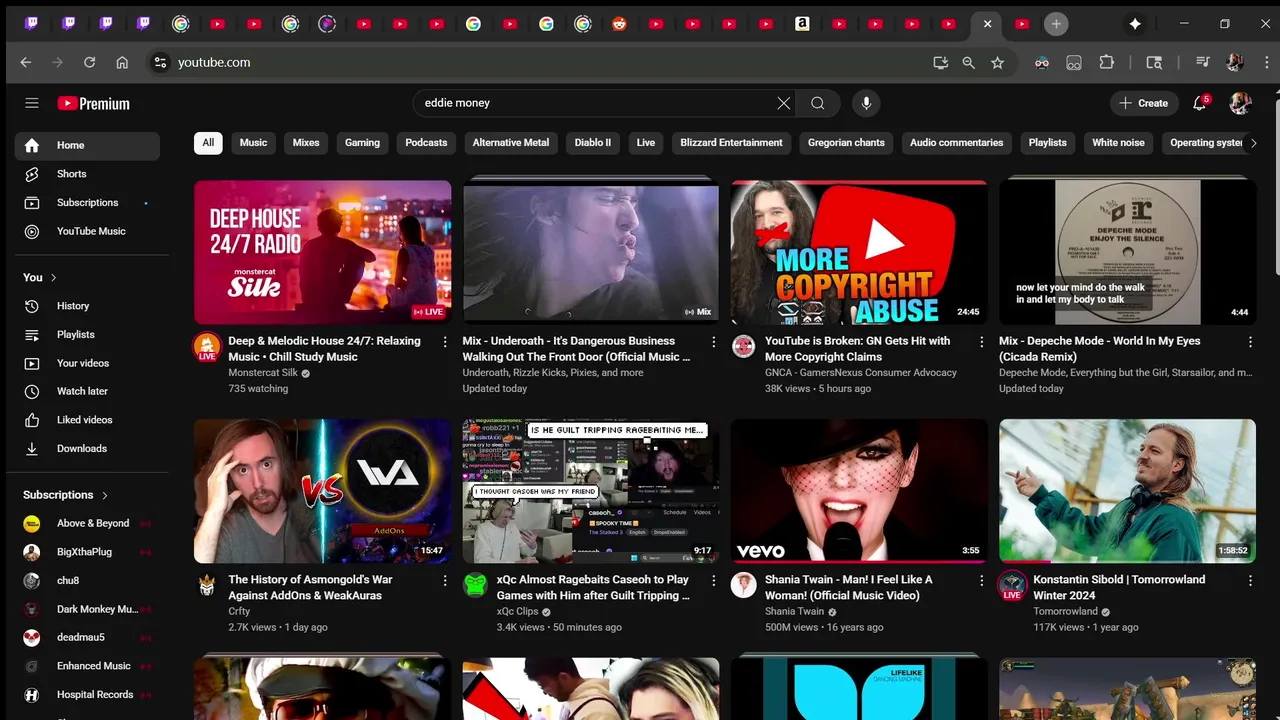The image size is (1280, 720).
Task: Open options for xQc Ragebaits video
Action: (713, 580)
